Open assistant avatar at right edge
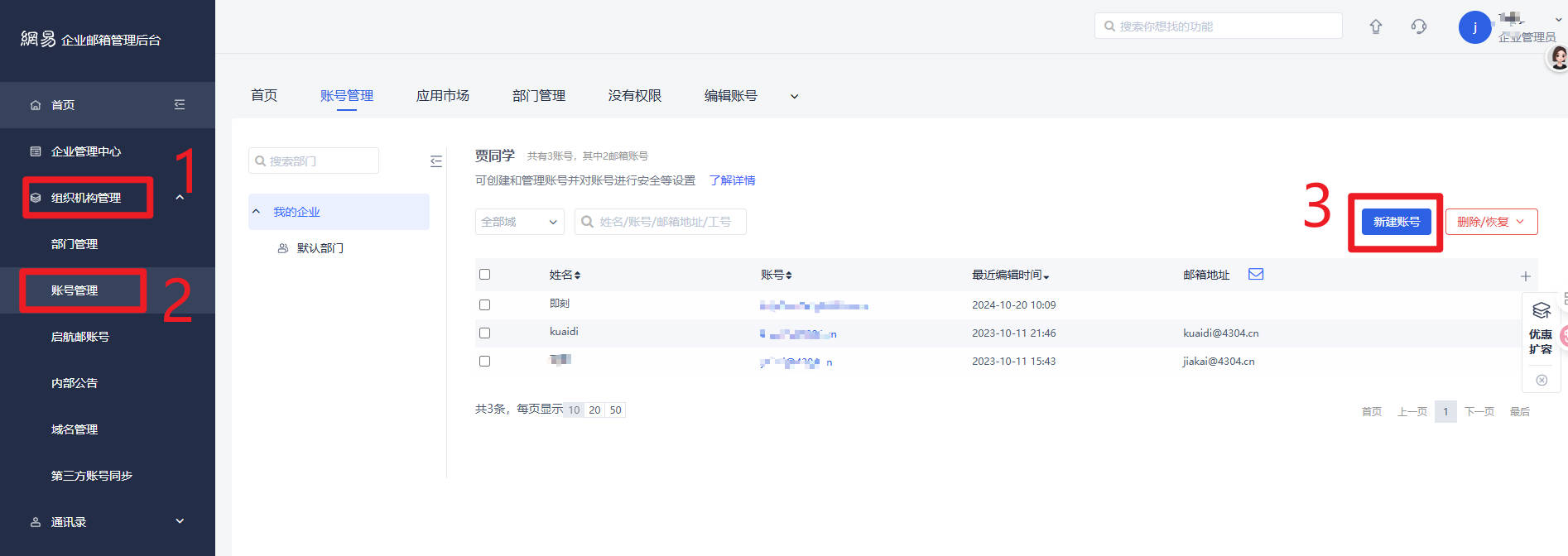The image size is (1568, 556). pos(1558,58)
